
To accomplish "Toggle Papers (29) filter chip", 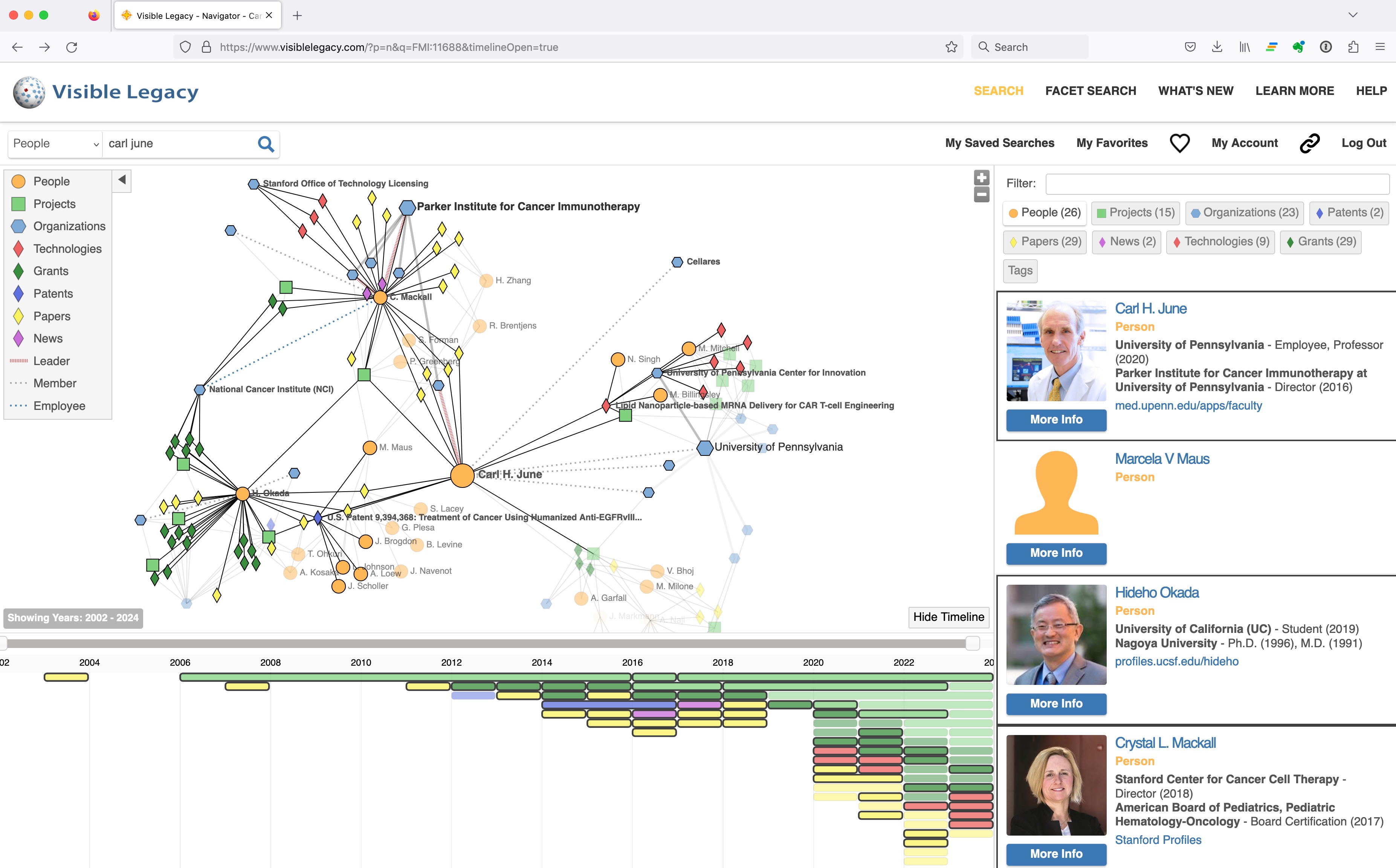I will coord(1044,242).
